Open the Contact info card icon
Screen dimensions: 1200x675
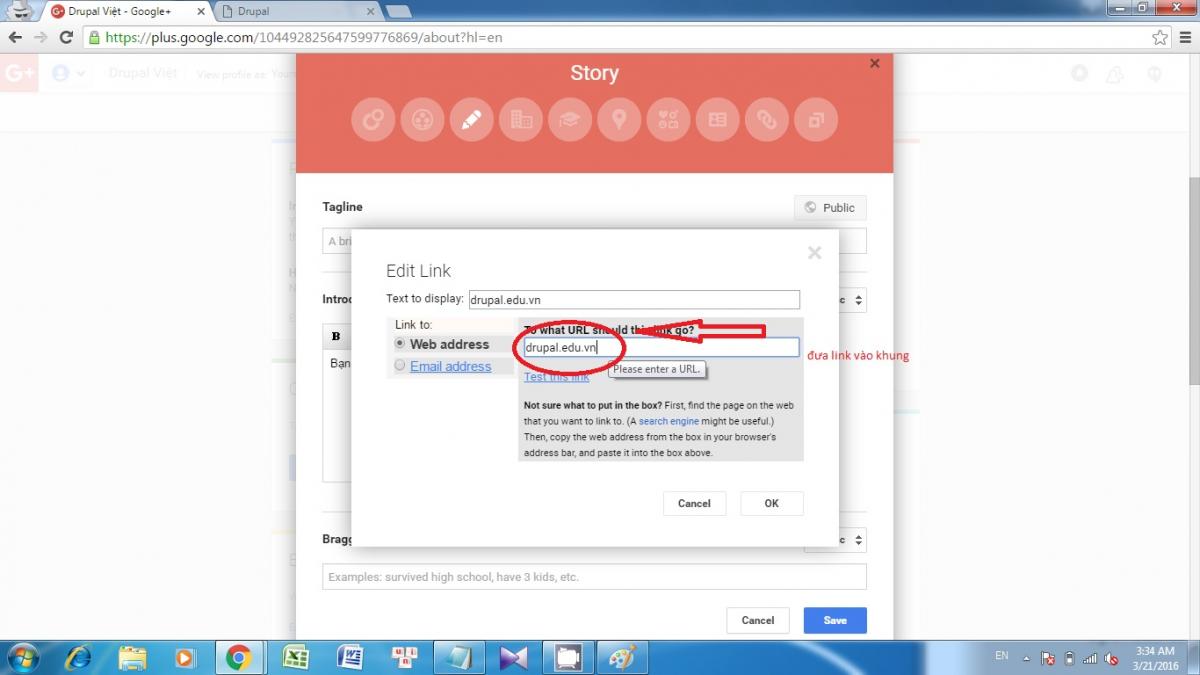click(717, 120)
